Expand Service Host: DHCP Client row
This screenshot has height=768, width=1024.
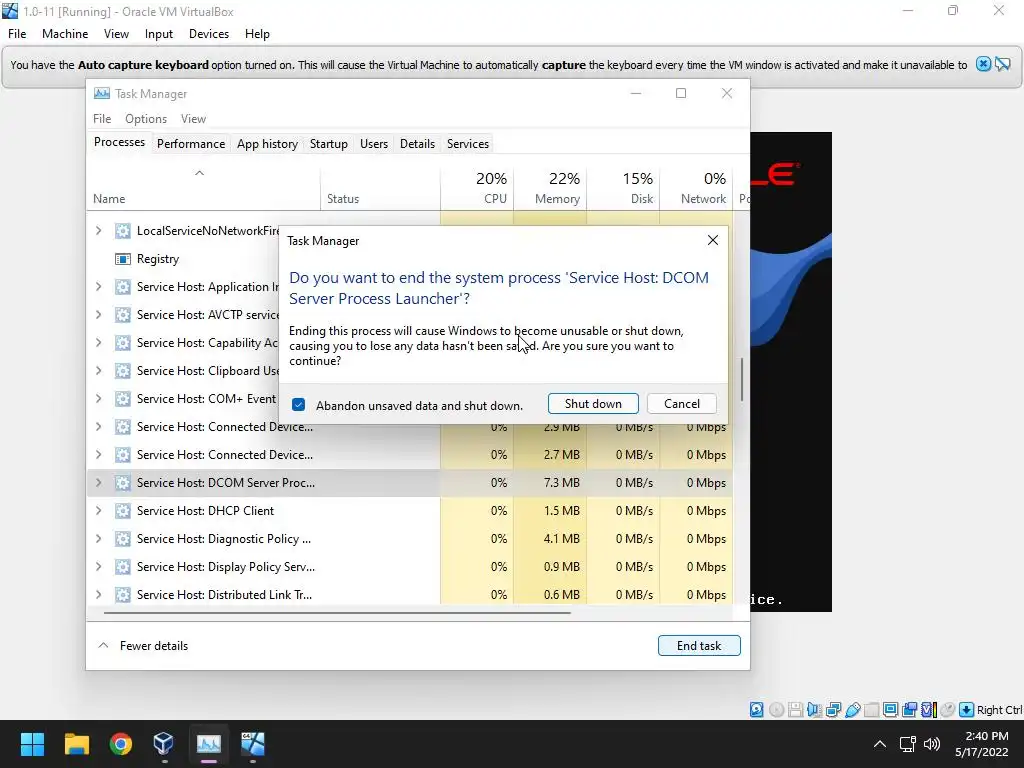[99, 511]
